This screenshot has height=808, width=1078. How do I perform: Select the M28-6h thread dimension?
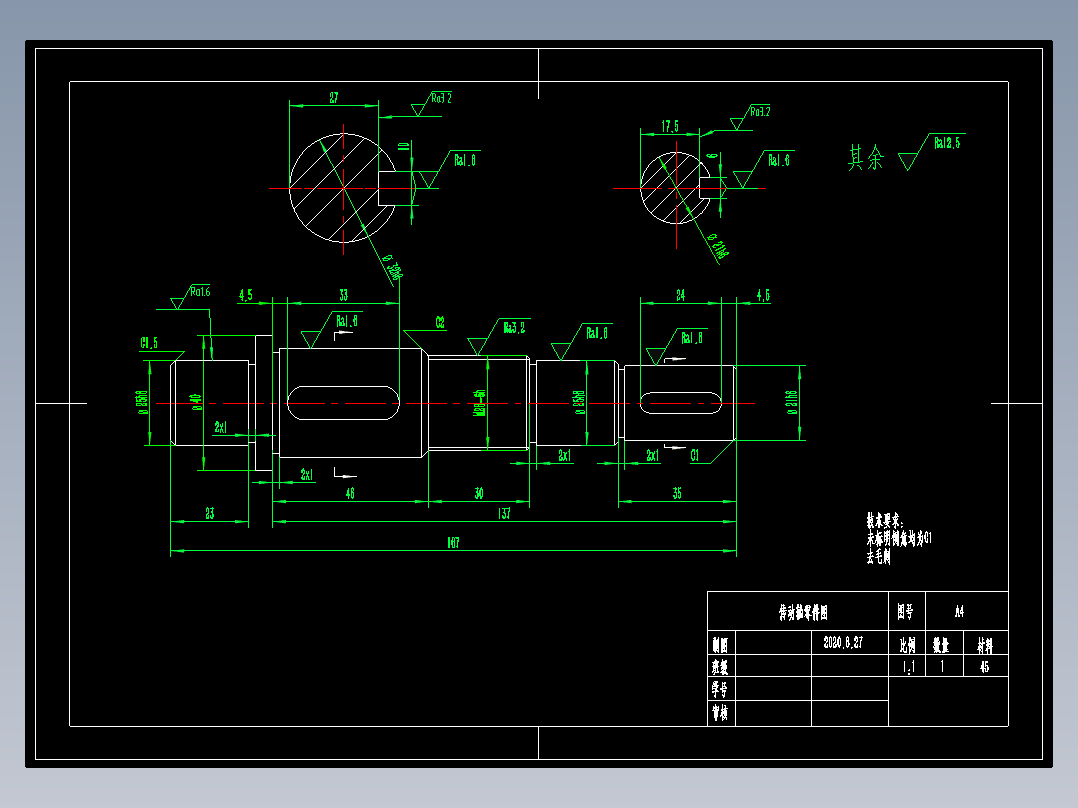[x=480, y=403]
